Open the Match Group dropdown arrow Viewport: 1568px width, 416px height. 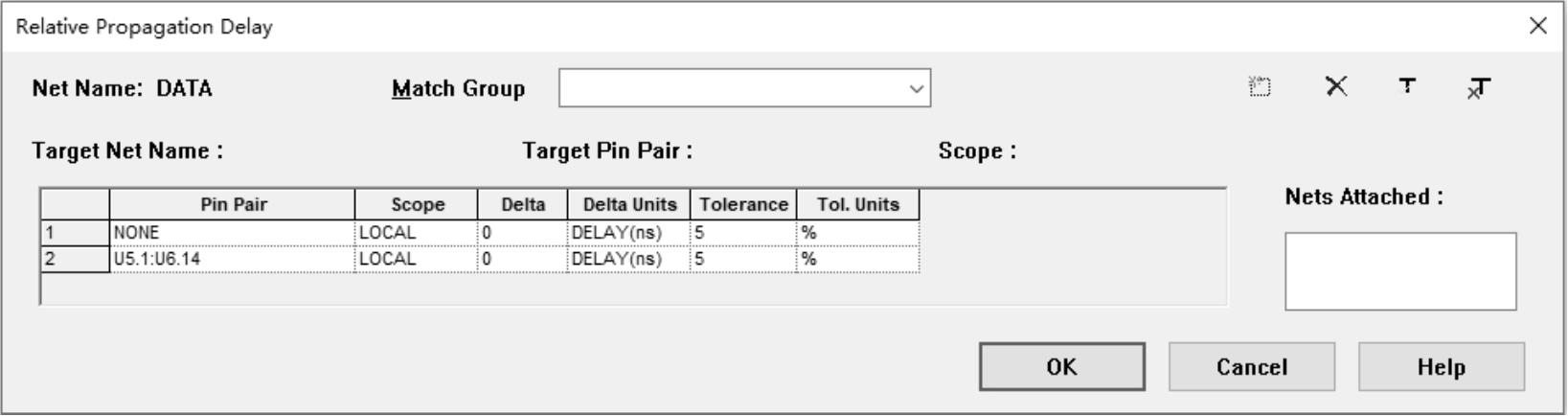[x=917, y=89]
